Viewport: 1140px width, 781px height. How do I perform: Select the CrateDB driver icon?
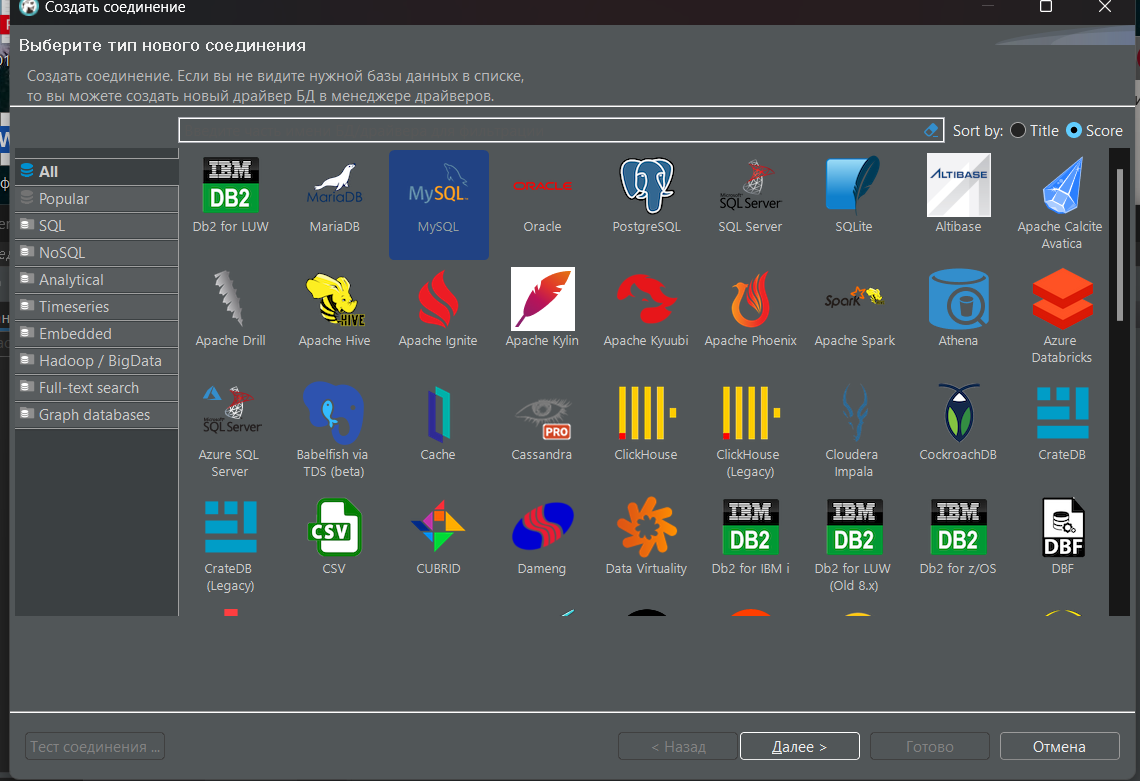click(1062, 412)
